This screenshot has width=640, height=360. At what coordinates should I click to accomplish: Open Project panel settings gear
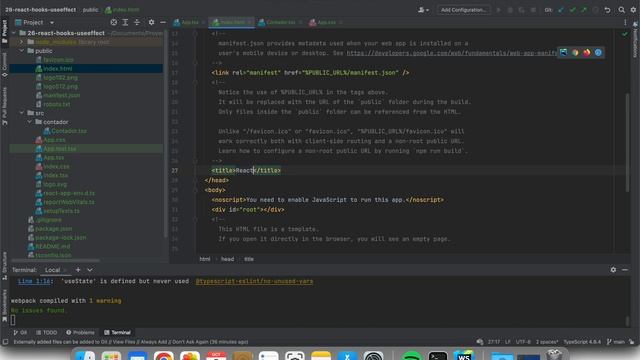coord(151,22)
